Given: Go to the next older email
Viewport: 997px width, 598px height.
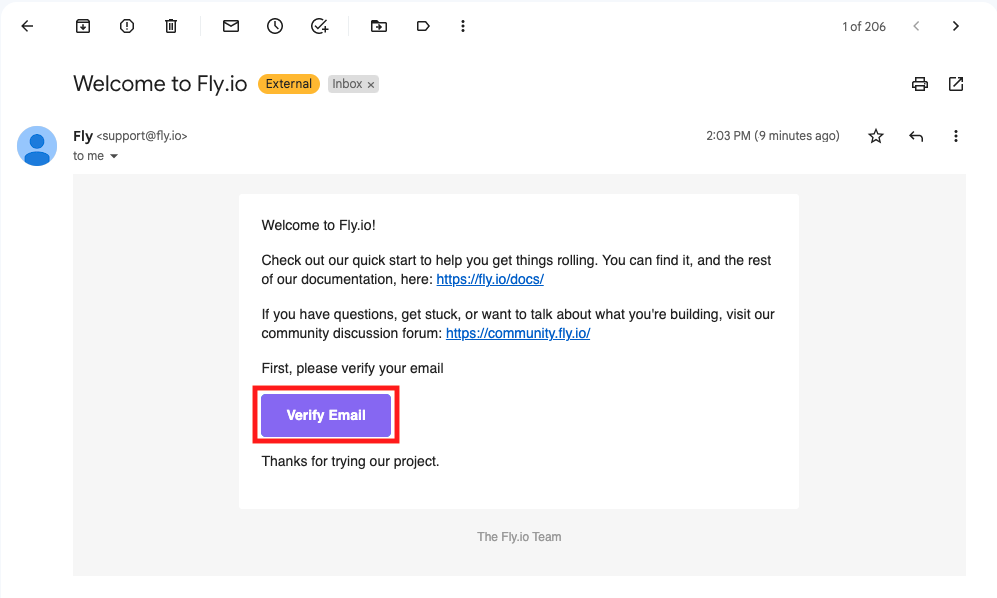Looking at the screenshot, I should 956,27.
